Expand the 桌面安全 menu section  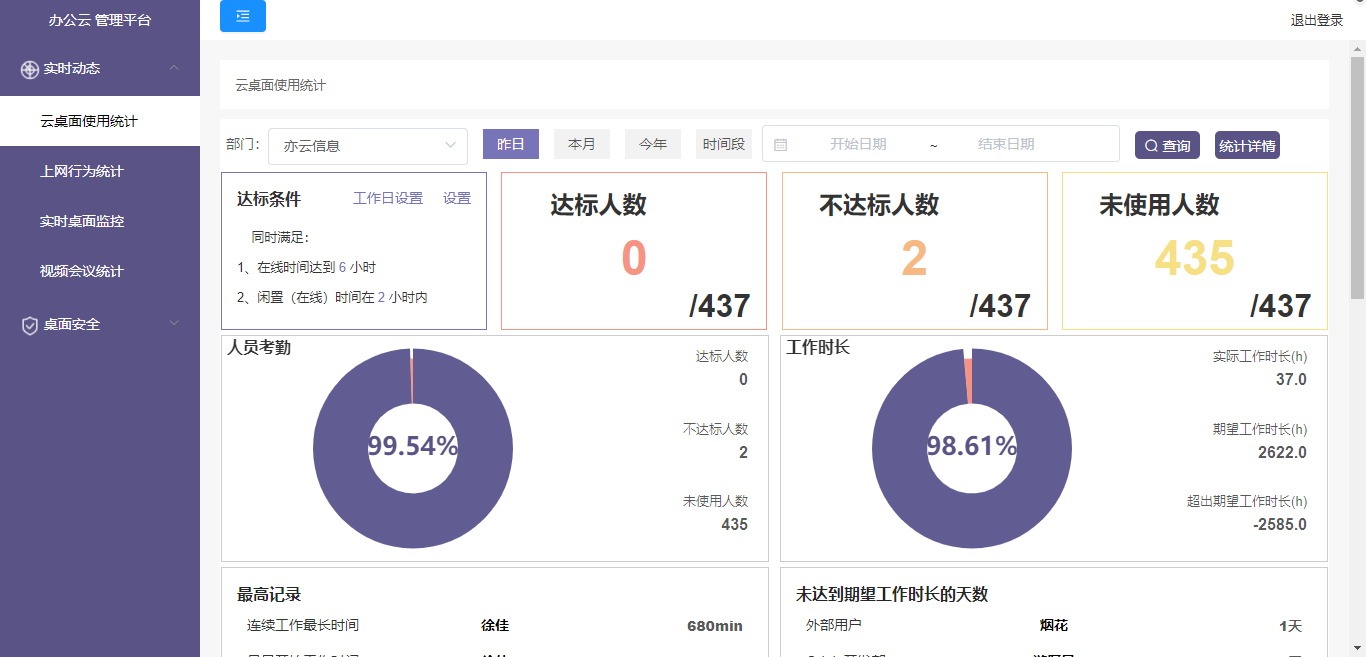tap(173, 323)
